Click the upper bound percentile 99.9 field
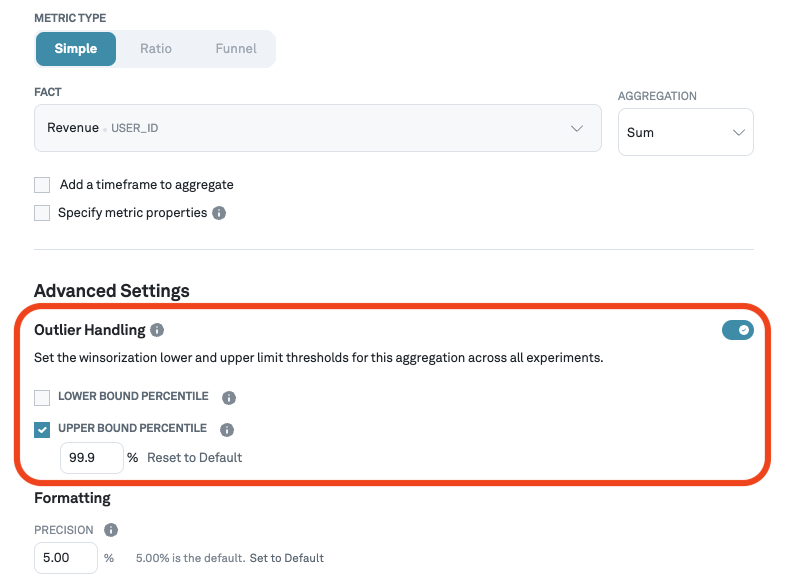Viewport: 788px width, 584px height. click(91, 458)
